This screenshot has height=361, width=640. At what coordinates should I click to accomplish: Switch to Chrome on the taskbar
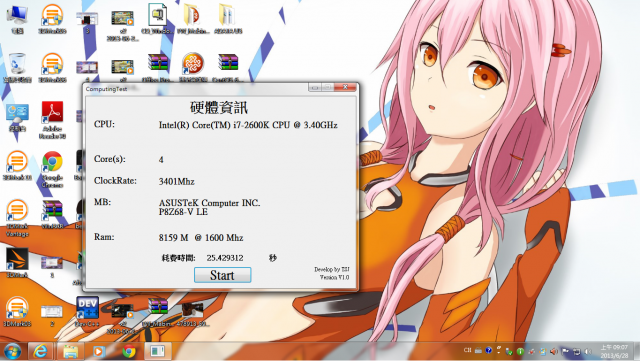[x=129, y=351]
